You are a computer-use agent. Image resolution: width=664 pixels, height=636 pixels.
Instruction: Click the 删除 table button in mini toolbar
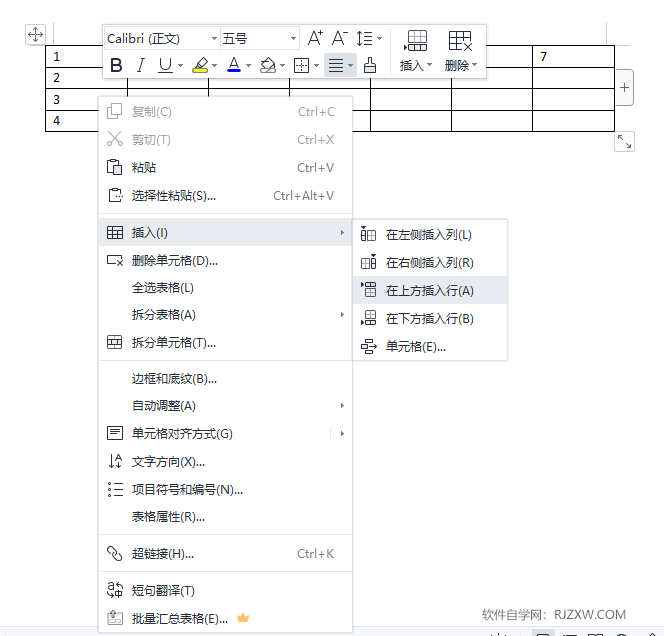pos(461,51)
